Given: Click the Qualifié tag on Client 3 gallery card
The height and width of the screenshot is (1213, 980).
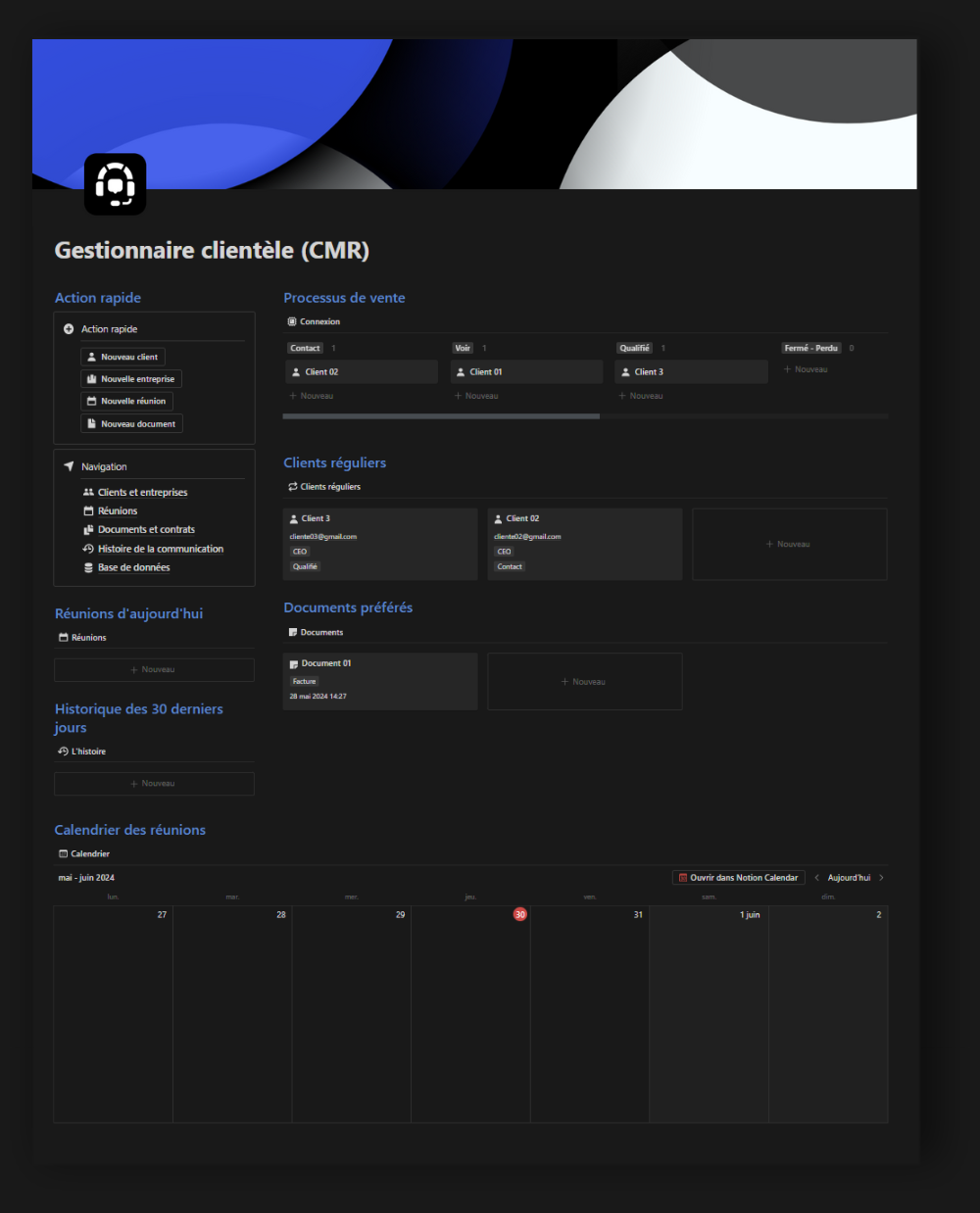Looking at the screenshot, I should coord(305,566).
